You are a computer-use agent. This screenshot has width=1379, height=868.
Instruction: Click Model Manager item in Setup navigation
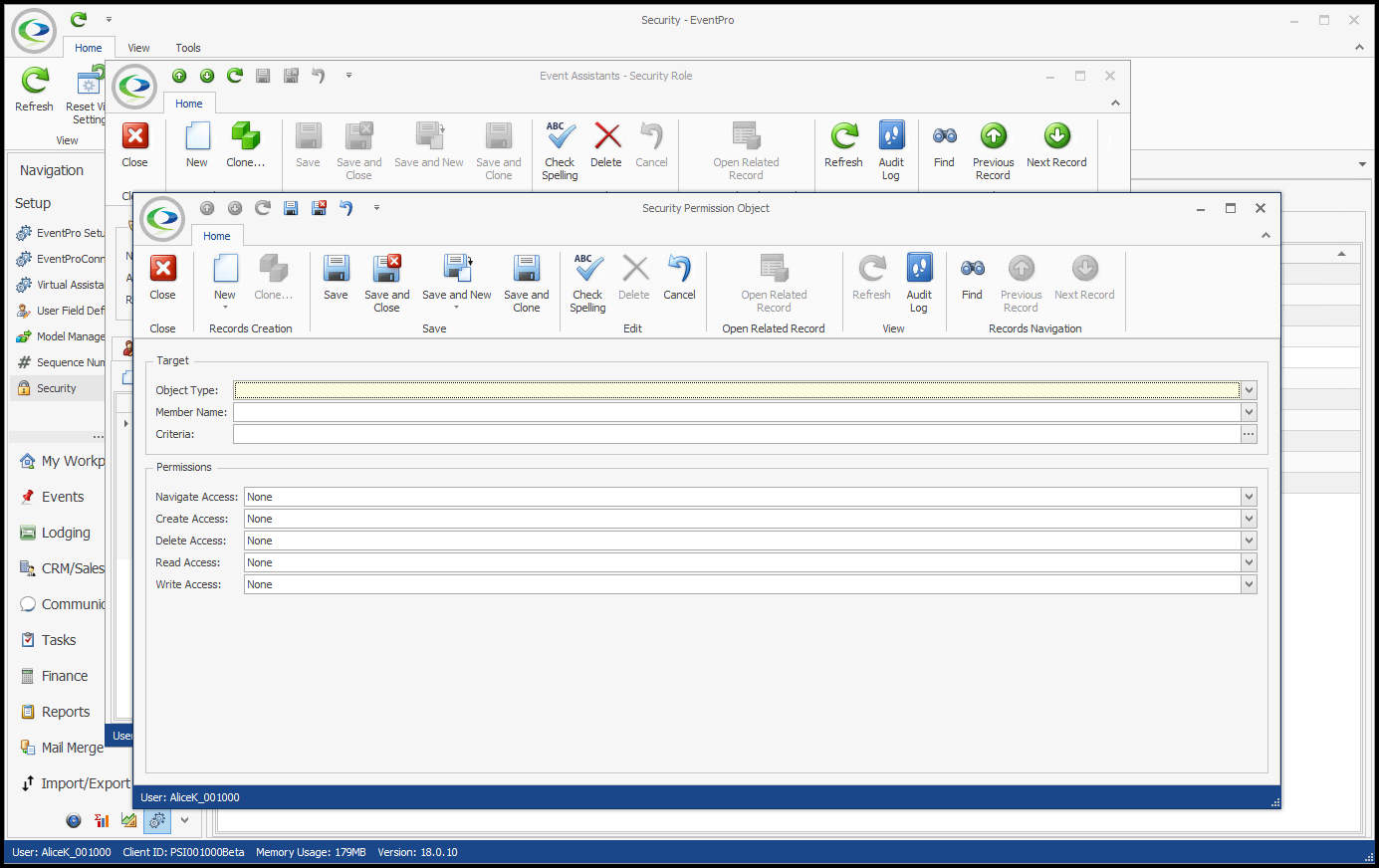tap(62, 336)
